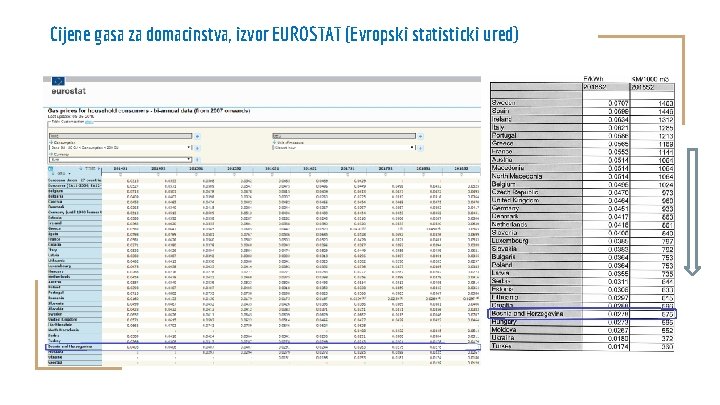Open the Unit of measure dropdown
The width and height of the screenshot is (720, 405).
point(343,148)
